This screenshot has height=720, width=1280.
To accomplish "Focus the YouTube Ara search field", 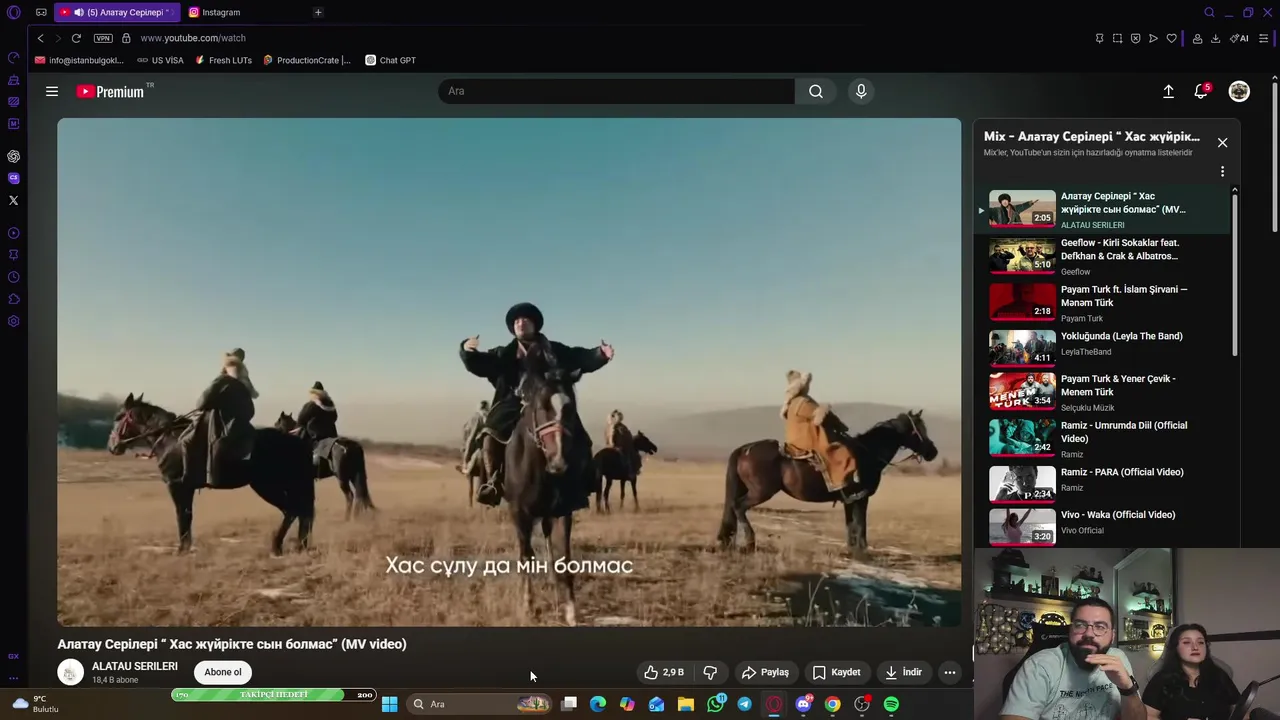I will click(616, 91).
